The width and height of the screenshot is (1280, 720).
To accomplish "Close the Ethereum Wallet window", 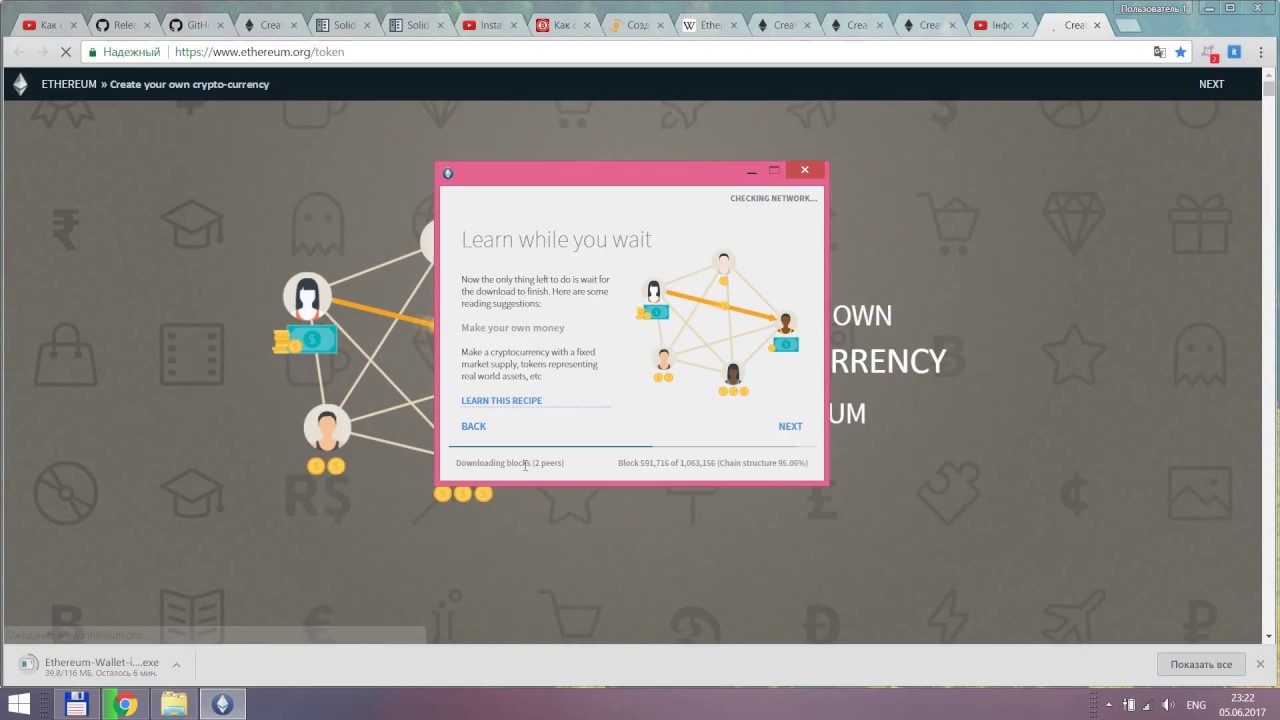I will coord(805,170).
